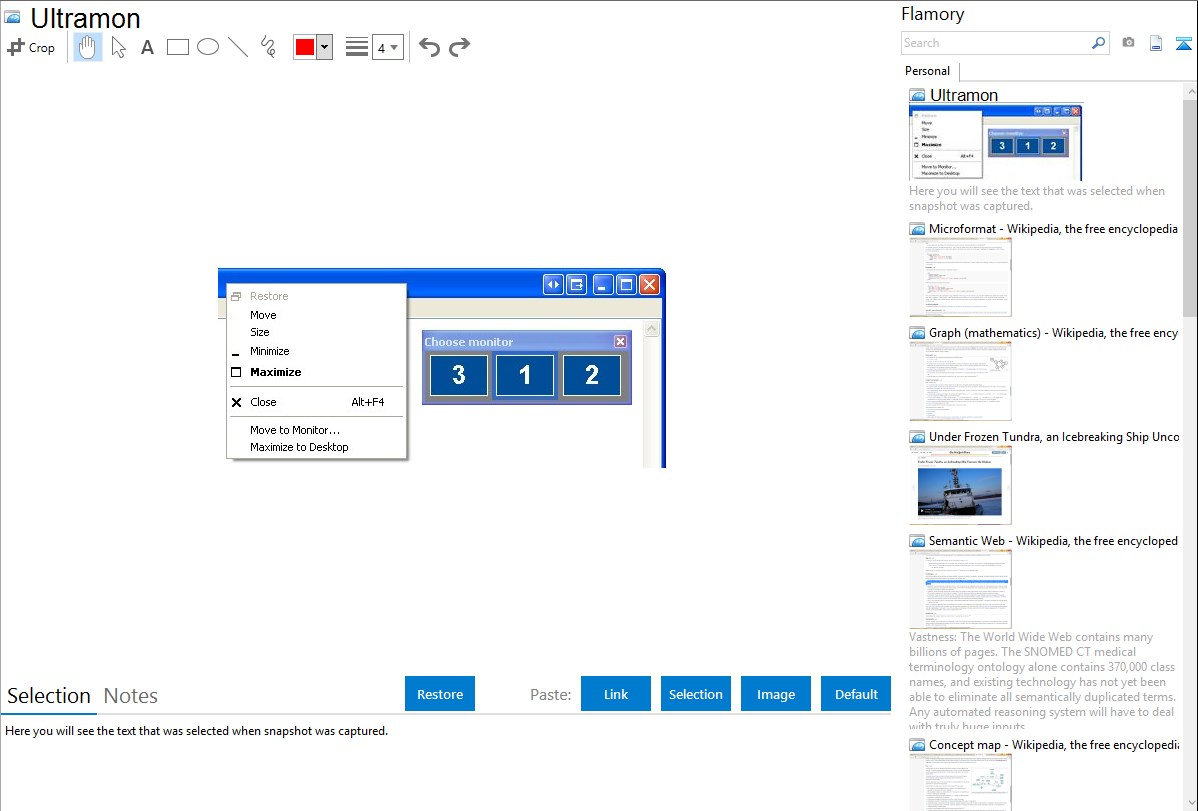Redo the last annotation

[x=459, y=47]
